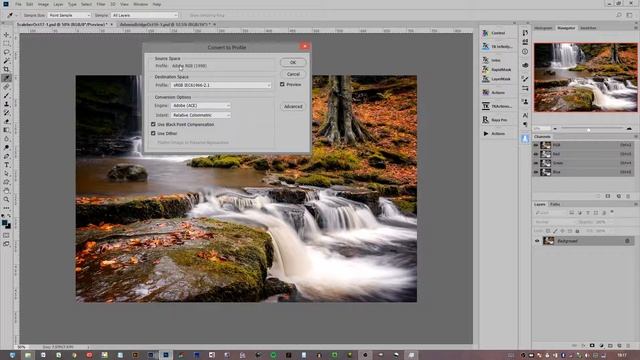Open the Edit Toolbar three-dots menu

click(x=6, y=208)
